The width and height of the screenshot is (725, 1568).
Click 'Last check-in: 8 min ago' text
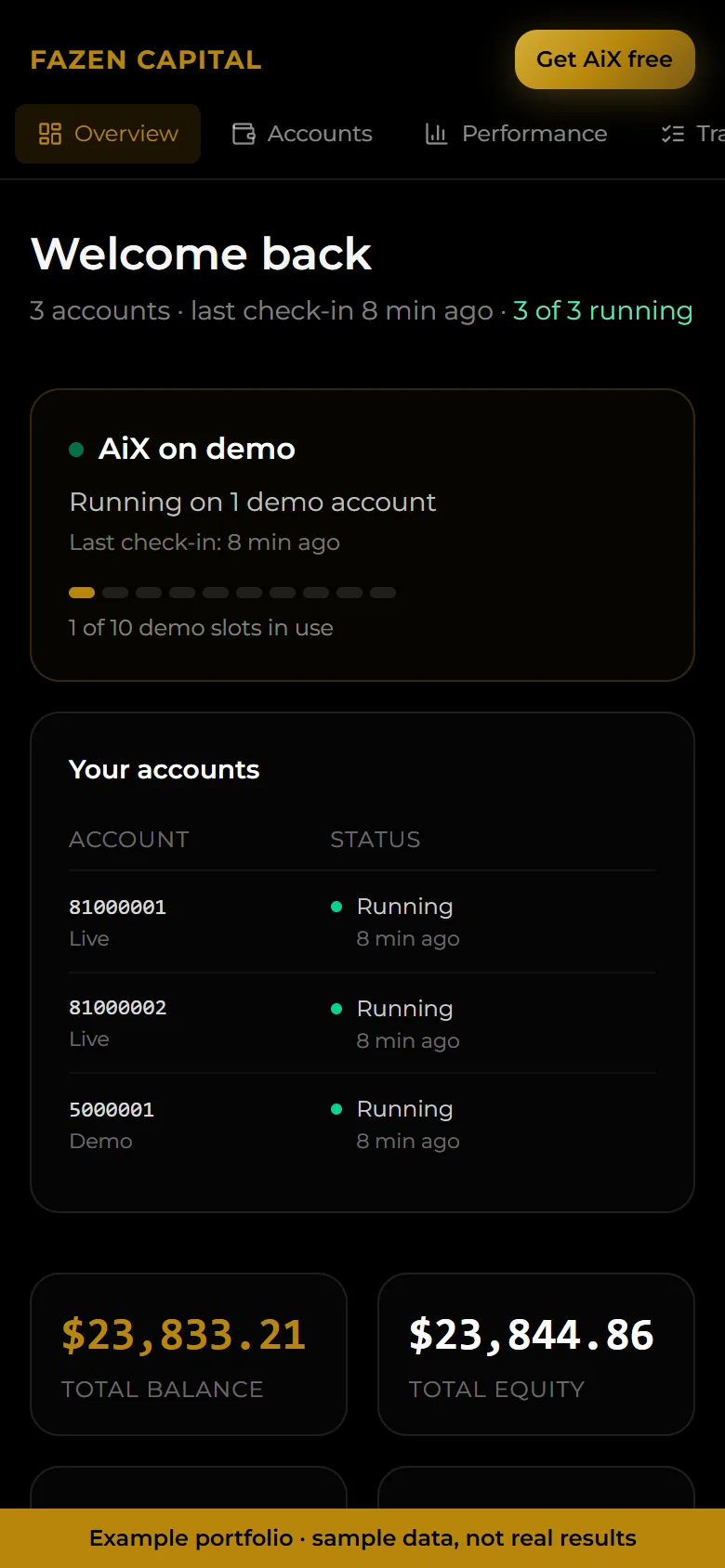(x=204, y=542)
